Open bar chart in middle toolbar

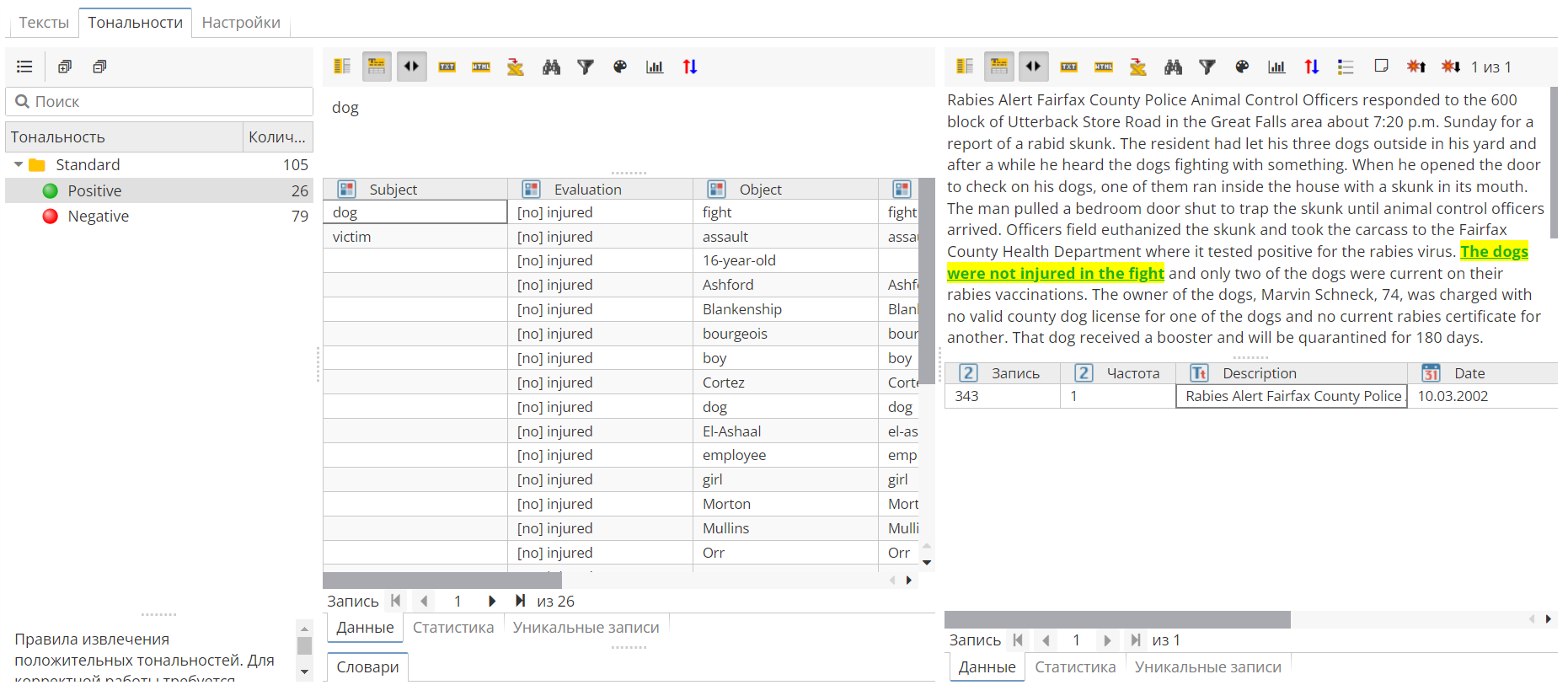655,67
